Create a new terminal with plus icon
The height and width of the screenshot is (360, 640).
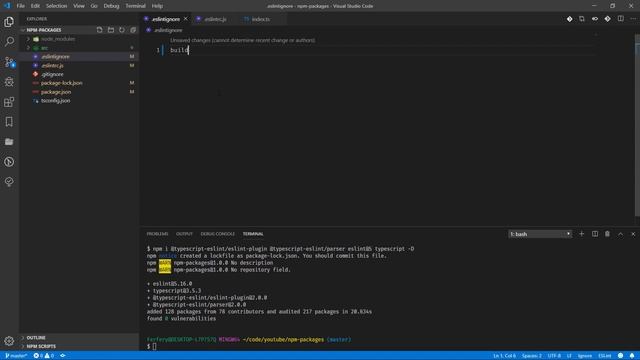pos(582,234)
